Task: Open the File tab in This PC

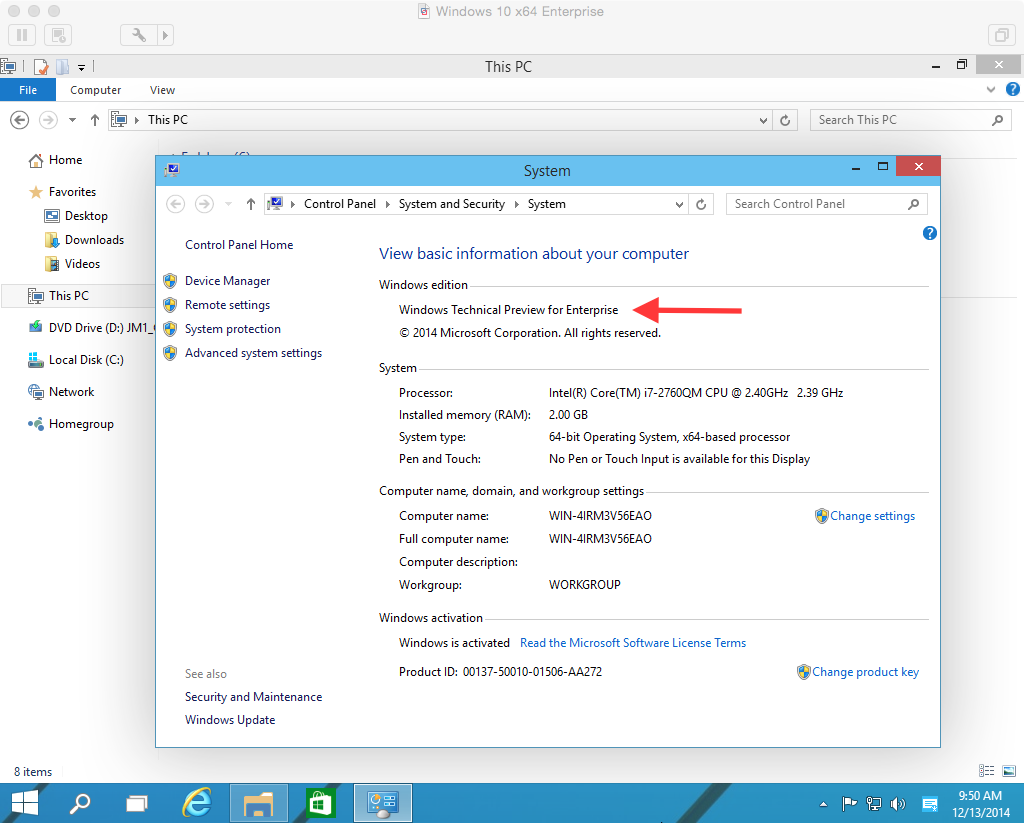Action: click(27, 90)
